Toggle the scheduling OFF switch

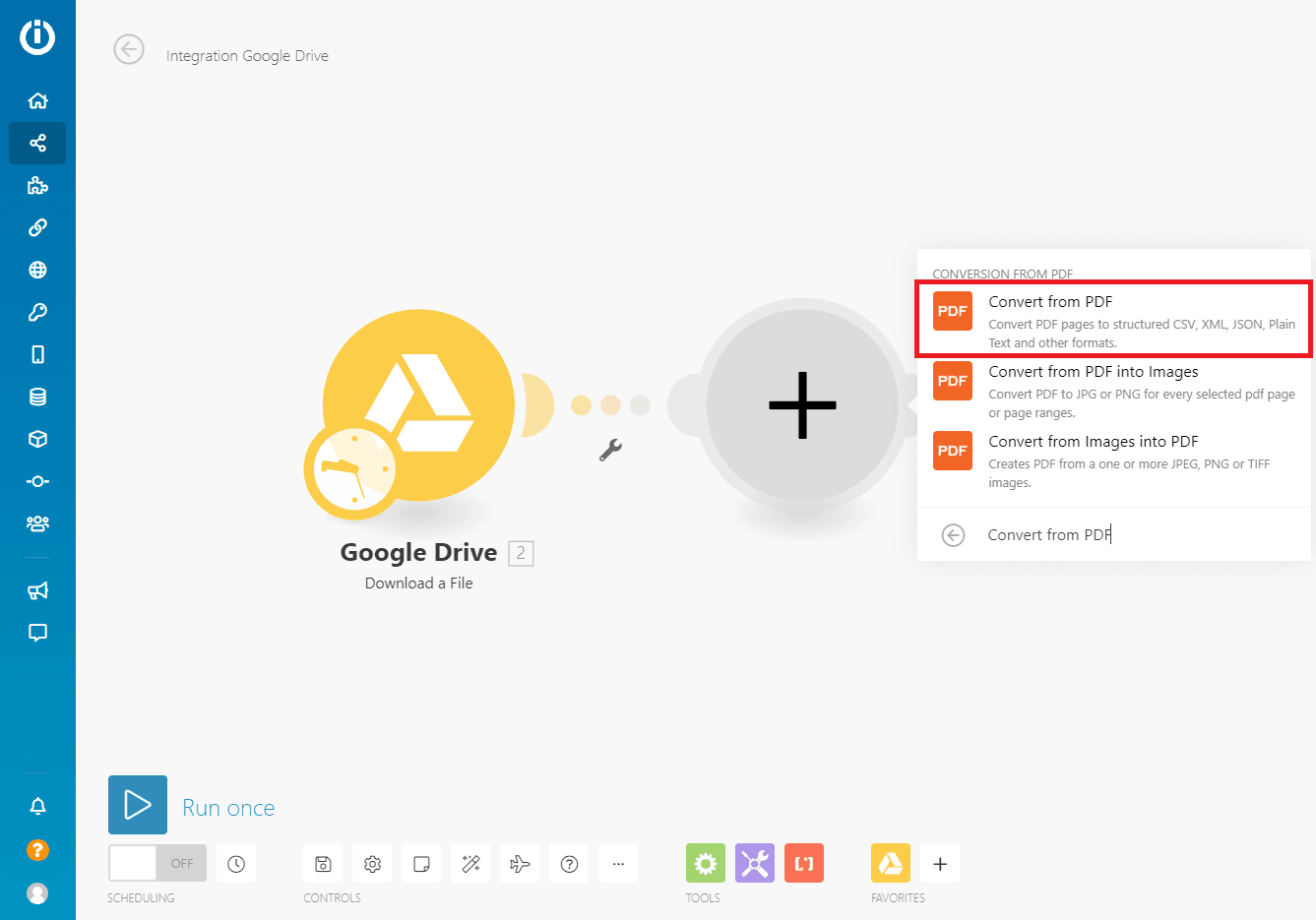coord(157,864)
